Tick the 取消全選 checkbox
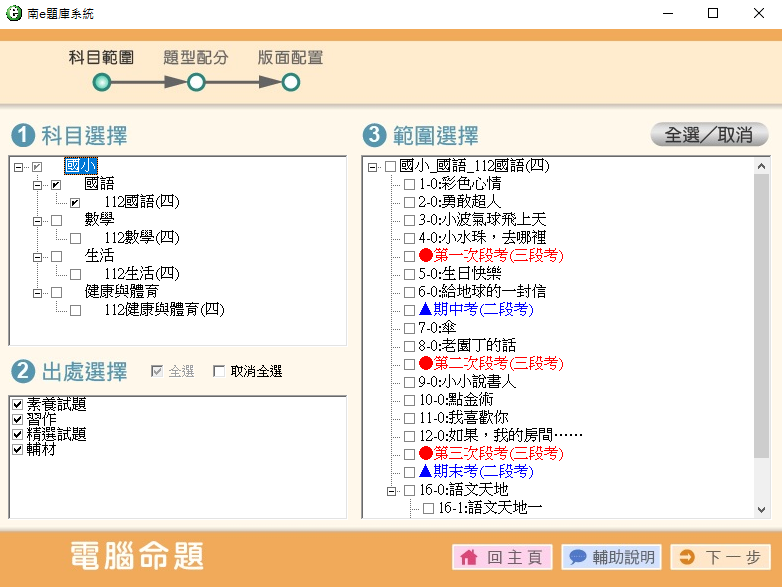Image resolution: width=782 pixels, height=587 pixels. (218, 371)
